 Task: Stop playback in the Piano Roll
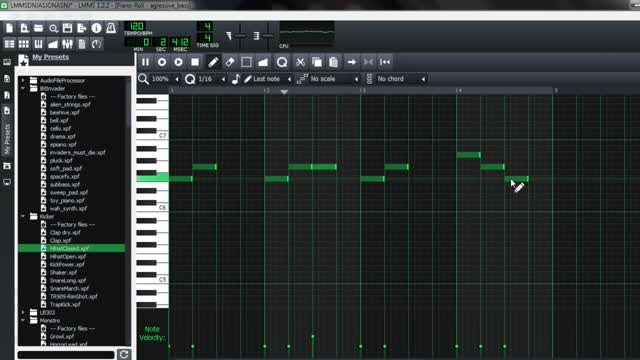195,62
